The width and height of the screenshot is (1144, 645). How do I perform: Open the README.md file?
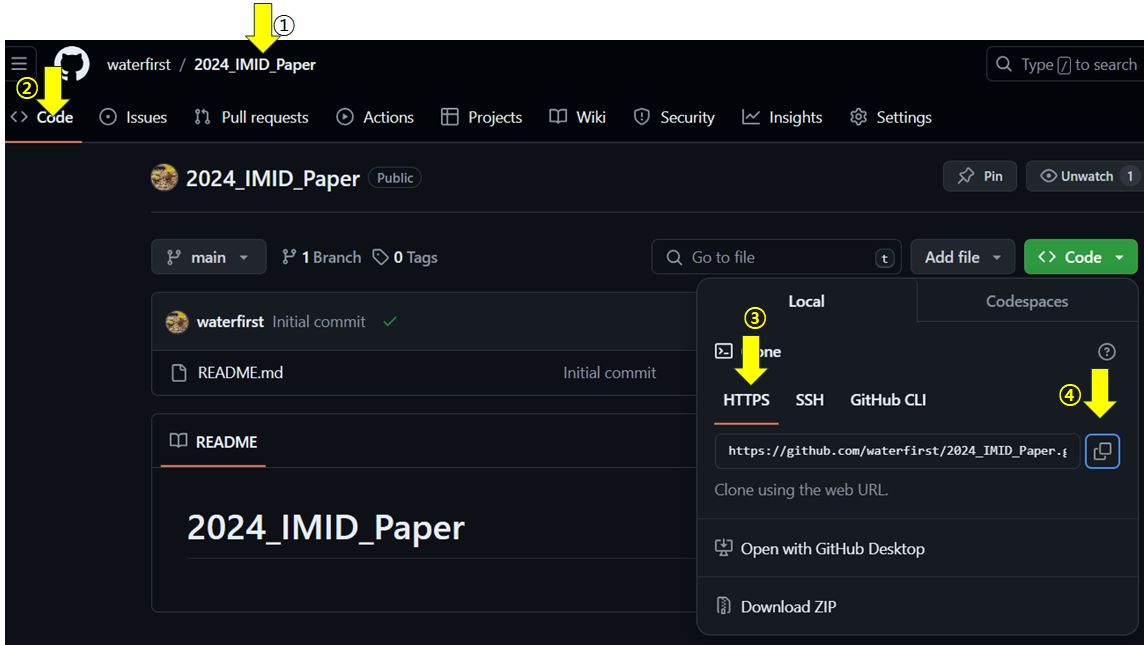[240, 373]
